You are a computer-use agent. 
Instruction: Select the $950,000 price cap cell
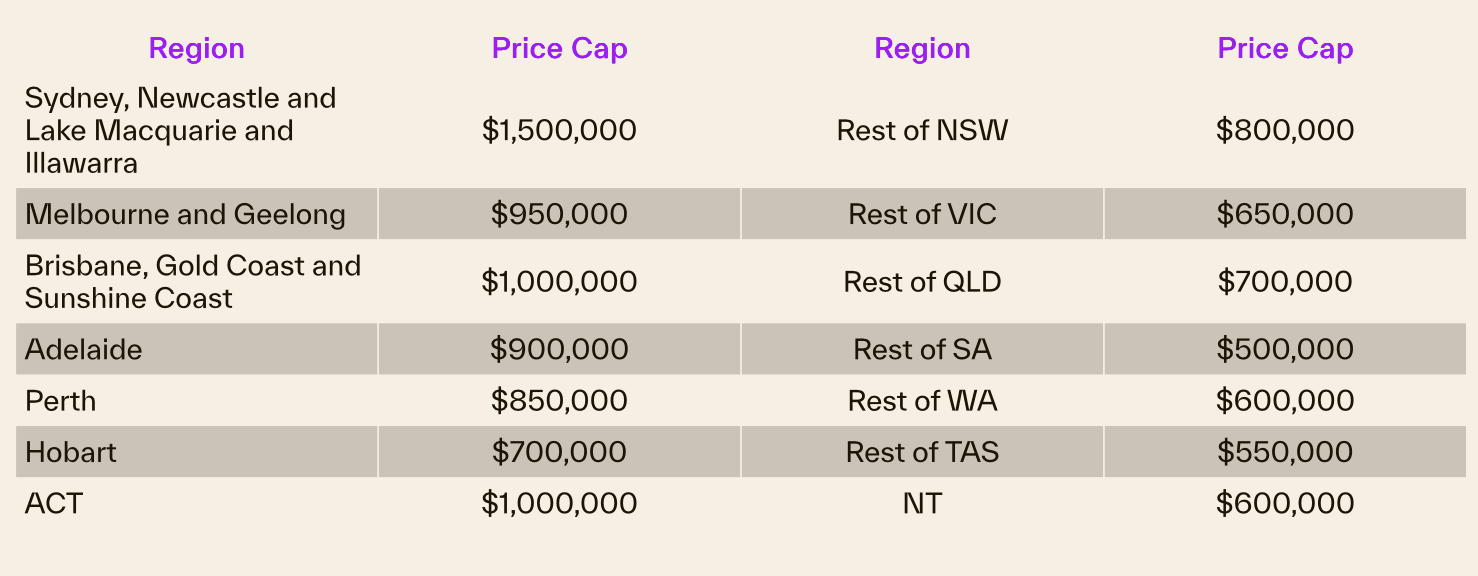559,214
